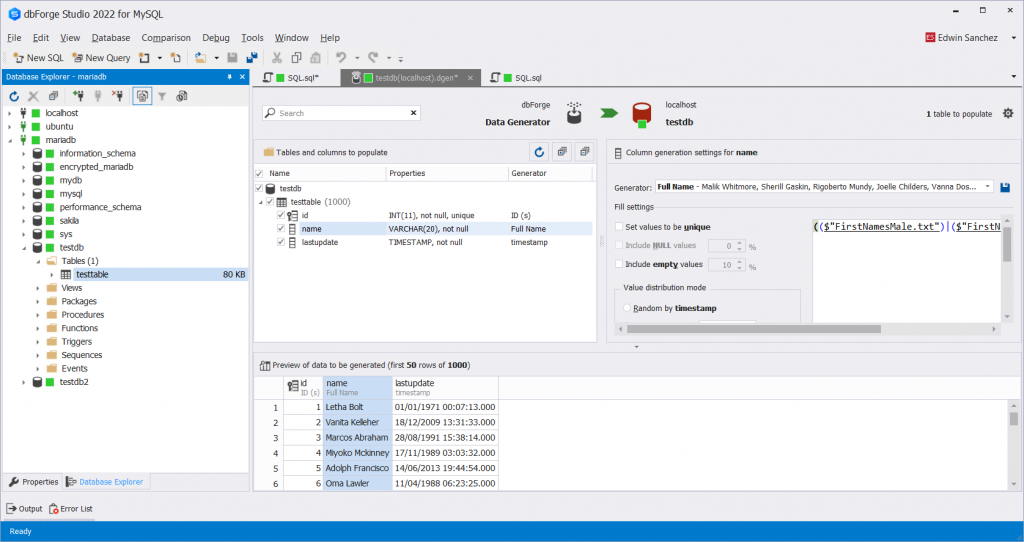Screen dimensions: 1024x542
Task: Open the Database menu
Action: pyautogui.click(x=110, y=38)
